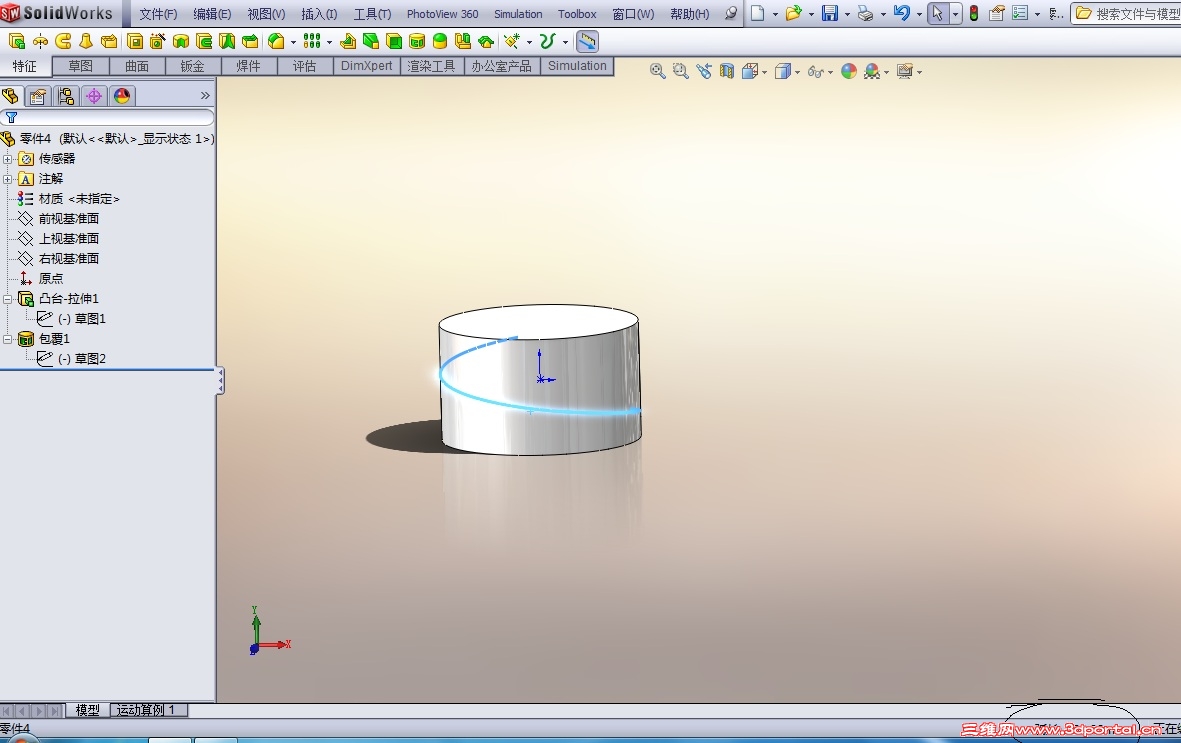Screen dimensions: 1181x743
Task: Select the Shell feature icon
Action: tap(394, 41)
